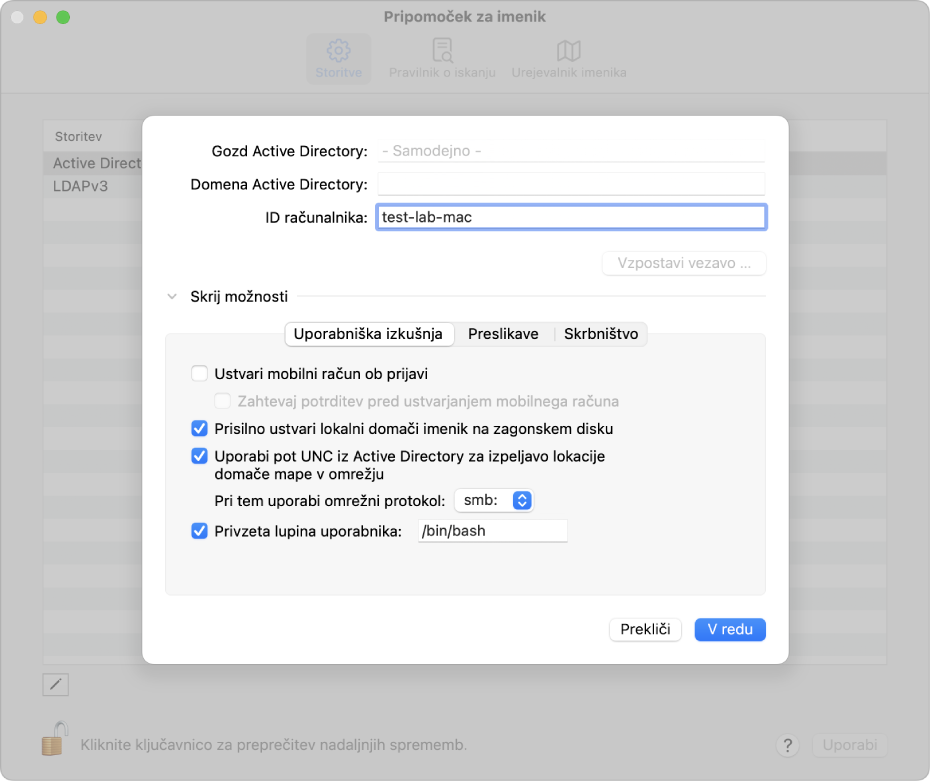Switch to the Preslikave tab
The height and width of the screenshot is (782, 931).
[x=503, y=334]
